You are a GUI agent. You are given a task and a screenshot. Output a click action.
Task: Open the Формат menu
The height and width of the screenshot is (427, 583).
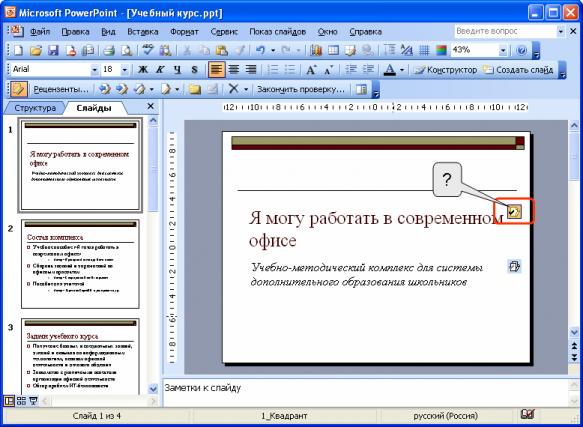(x=184, y=32)
